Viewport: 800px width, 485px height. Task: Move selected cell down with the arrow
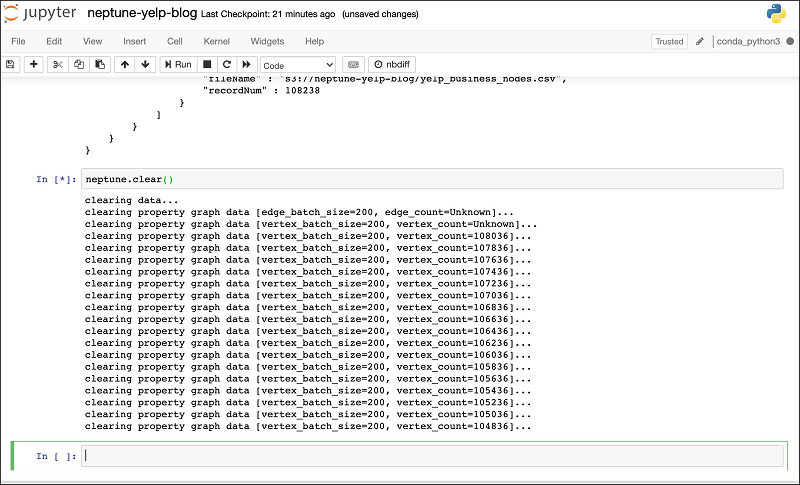(145, 64)
